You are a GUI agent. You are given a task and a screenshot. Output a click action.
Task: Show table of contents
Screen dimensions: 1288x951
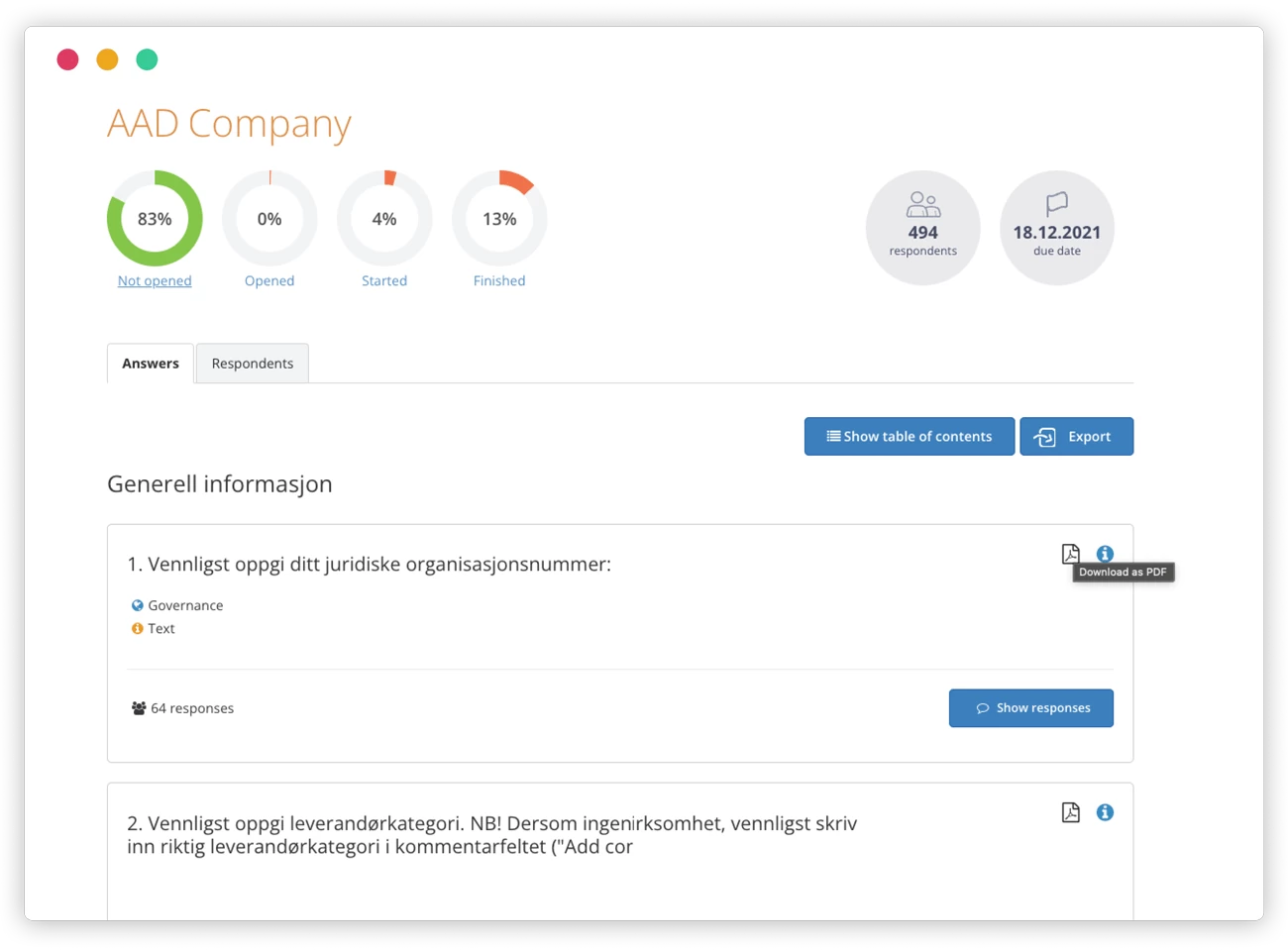coord(910,436)
